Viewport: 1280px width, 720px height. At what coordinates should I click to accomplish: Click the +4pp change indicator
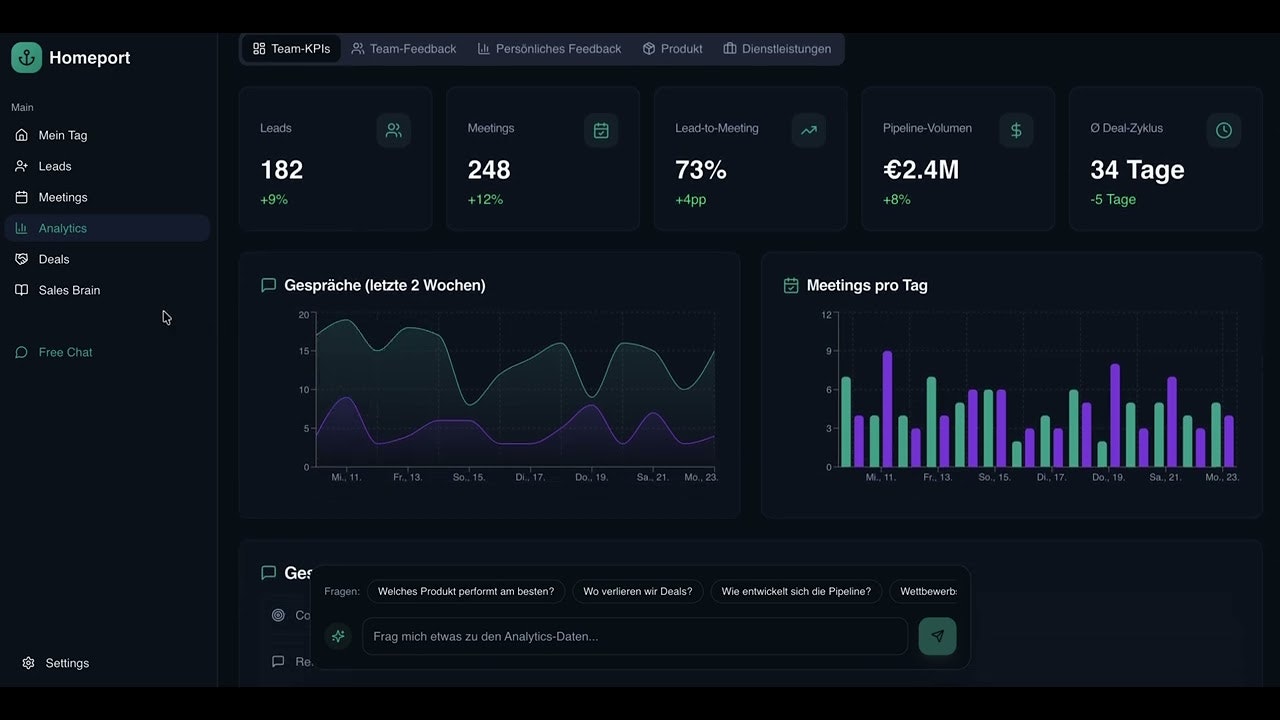(x=691, y=199)
